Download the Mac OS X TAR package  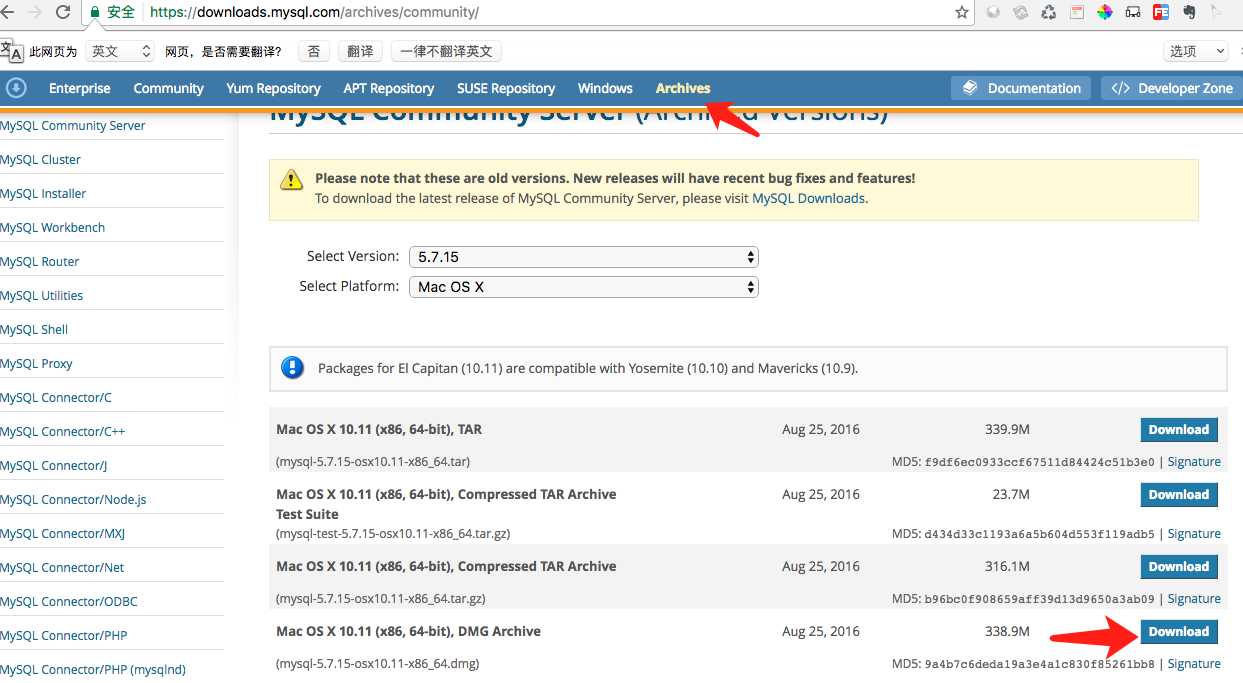point(1179,430)
